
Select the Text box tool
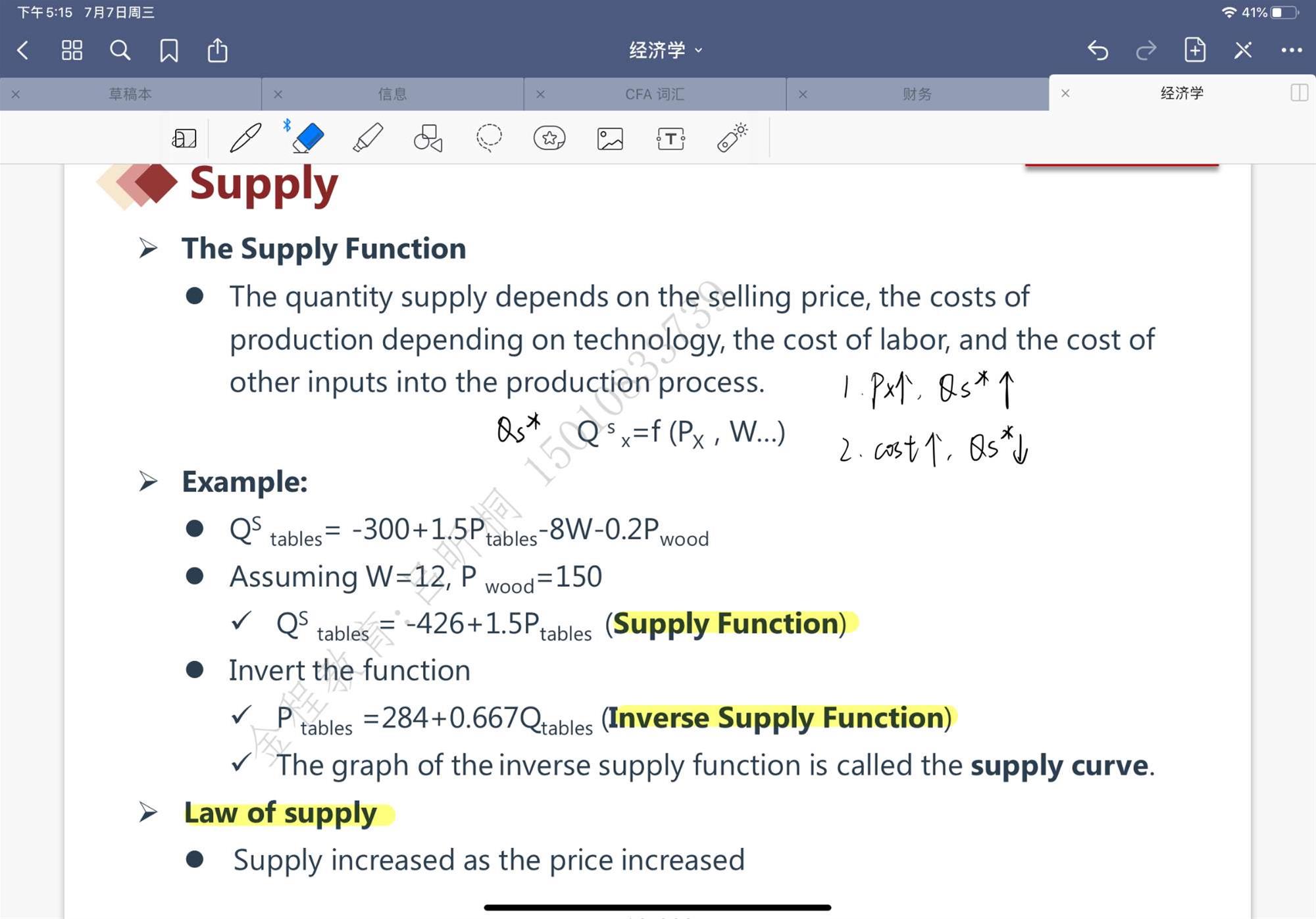point(671,138)
